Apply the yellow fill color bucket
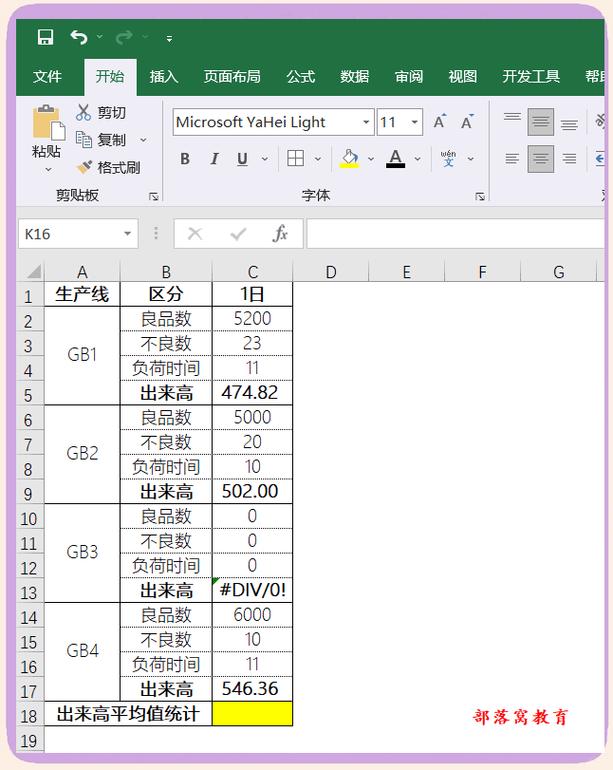613x770 pixels. [x=349, y=158]
